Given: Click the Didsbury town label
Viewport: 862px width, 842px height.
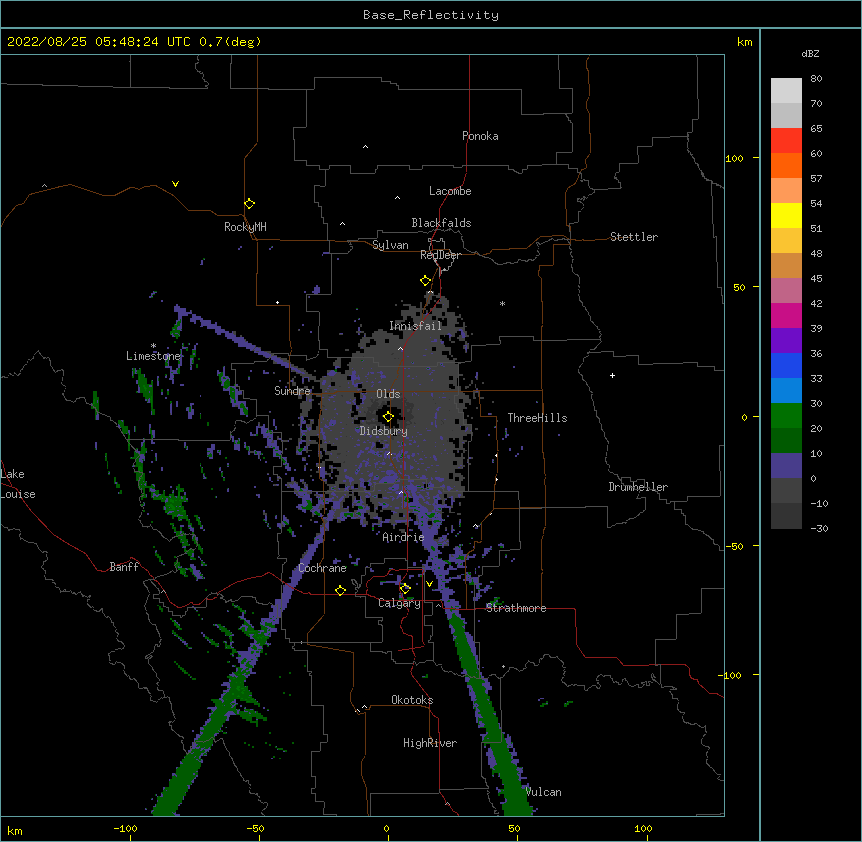Looking at the screenshot, I should (384, 431).
